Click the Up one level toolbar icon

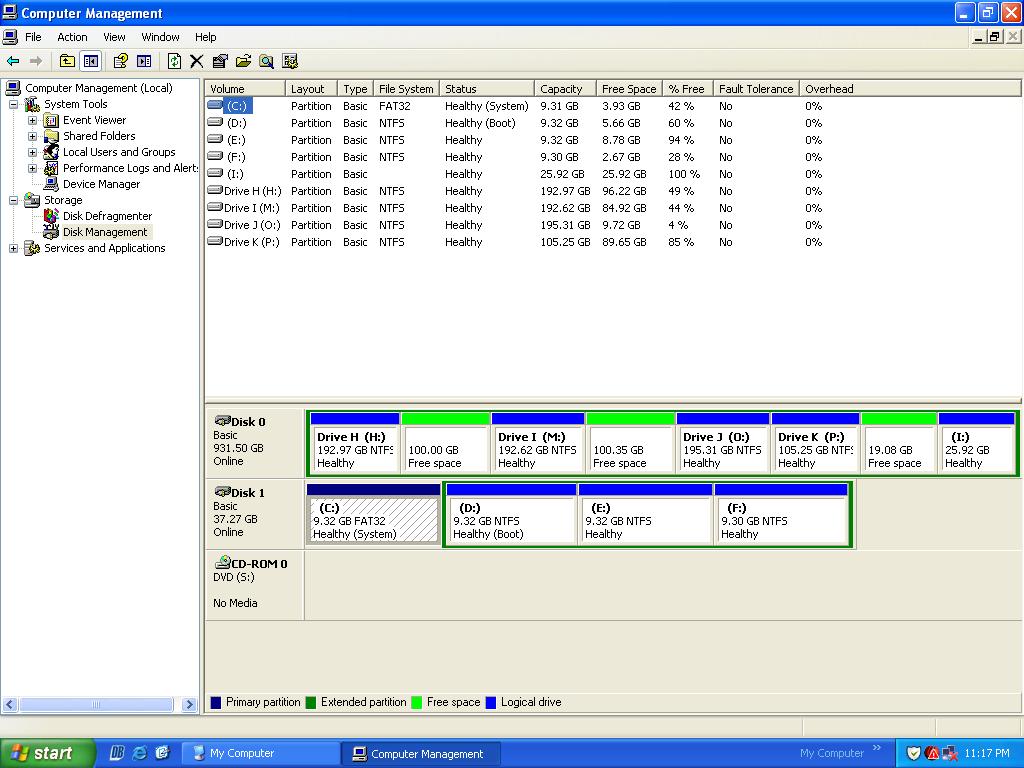click(67, 59)
